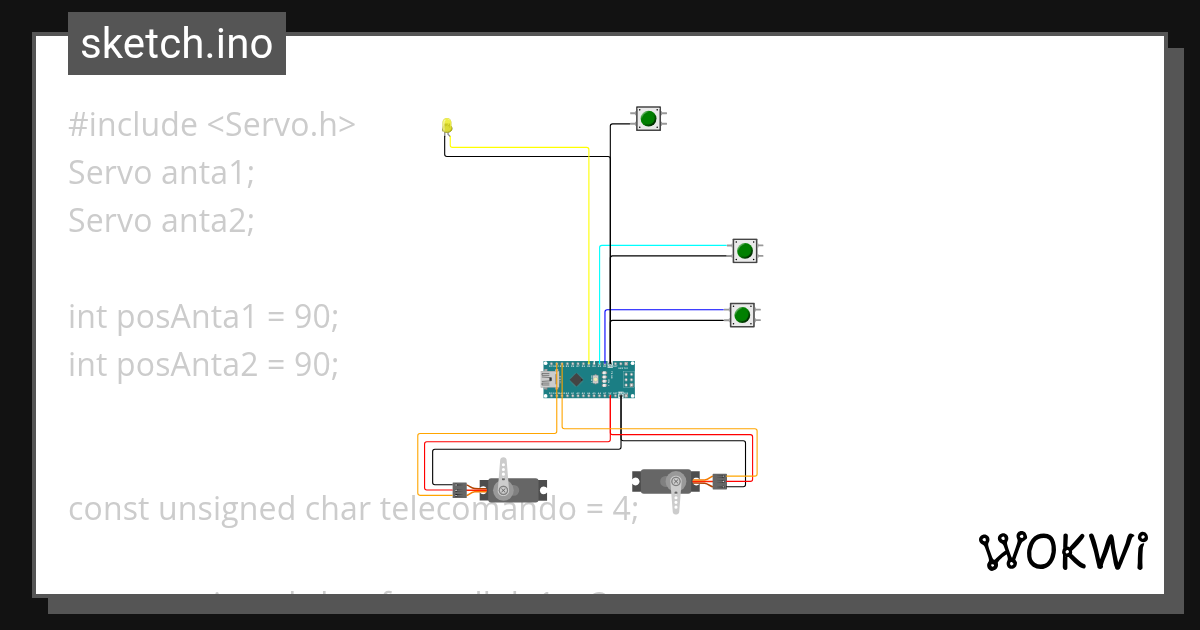Image resolution: width=1200 pixels, height=630 pixels.
Task: Select the ATmega microcontroller chip on the Nano
Action: [576, 379]
